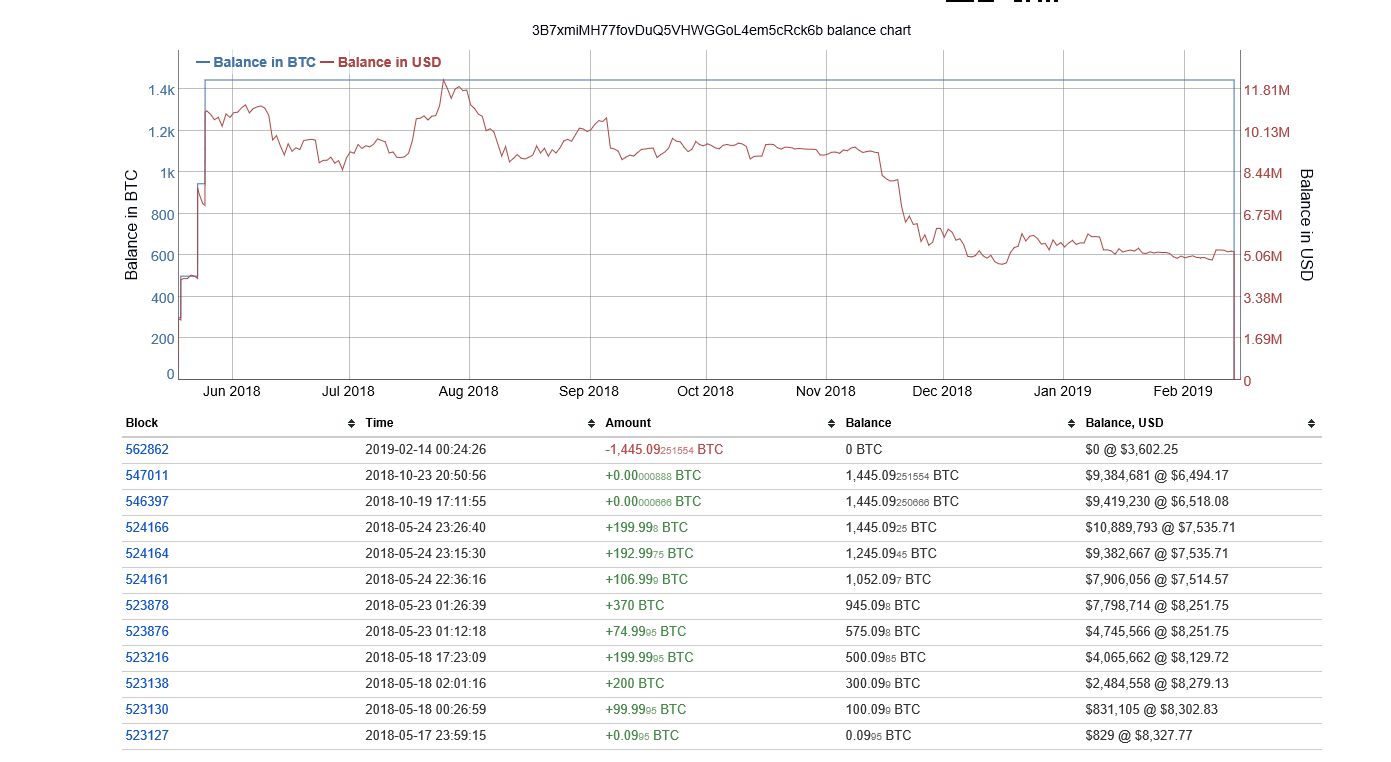The width and height of the screenshot is (1391, 762).
Task: Click the time 2019-02-14 00:24:26
Action: coord(426,450)
